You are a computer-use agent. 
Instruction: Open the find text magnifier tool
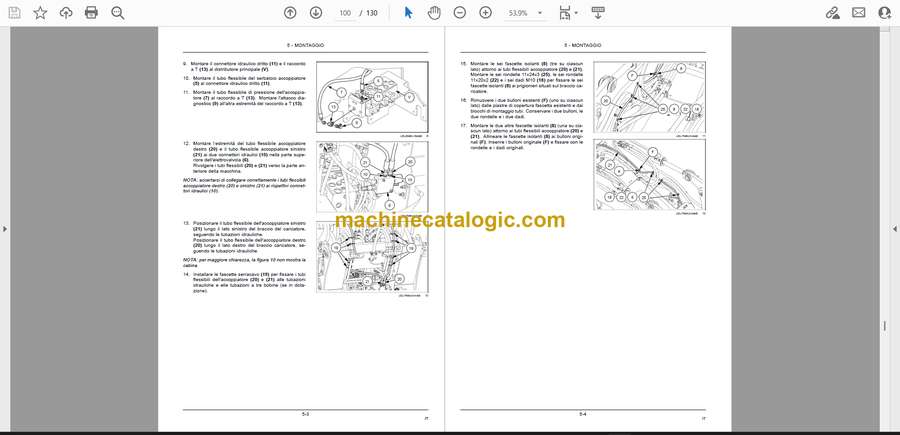[x=118, y=13]
